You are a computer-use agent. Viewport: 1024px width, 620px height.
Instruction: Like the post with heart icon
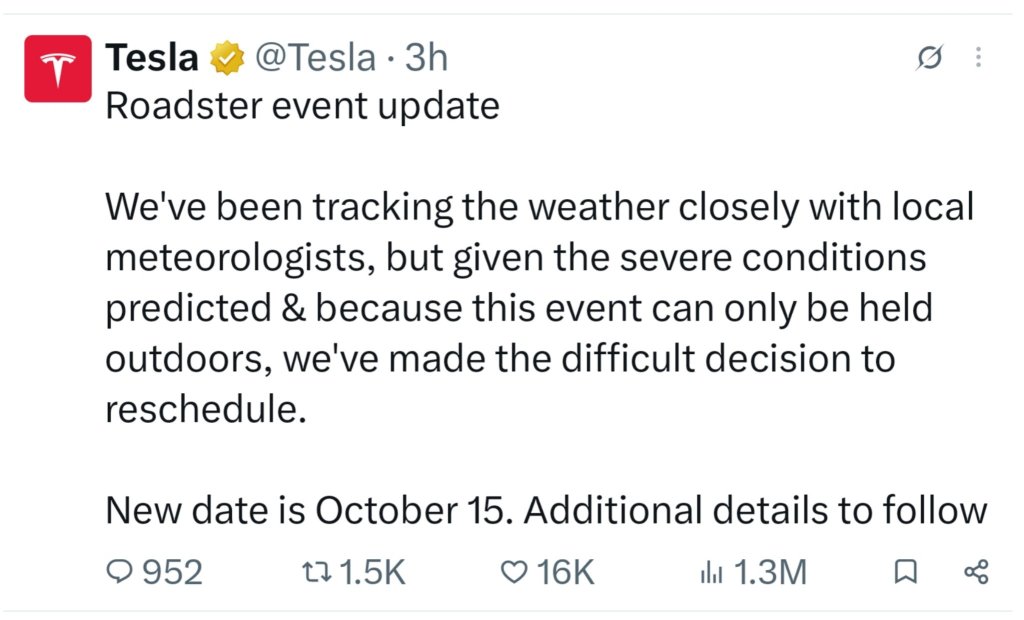pos(514,572)
